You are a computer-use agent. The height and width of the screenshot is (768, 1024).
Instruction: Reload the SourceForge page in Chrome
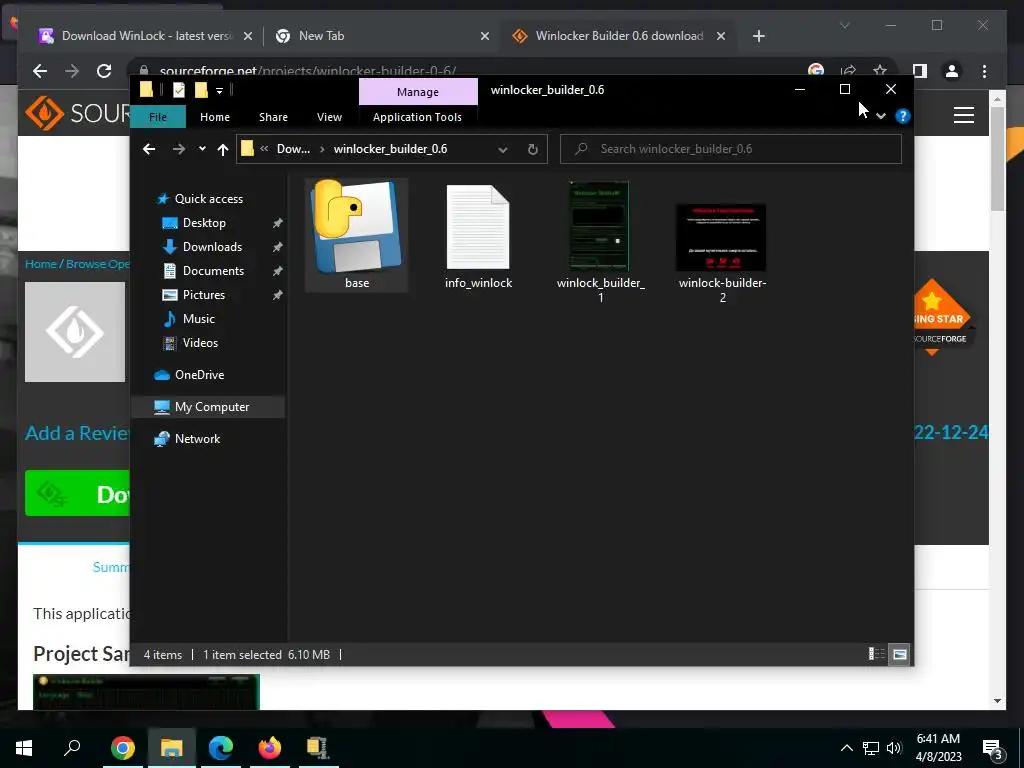104,71
